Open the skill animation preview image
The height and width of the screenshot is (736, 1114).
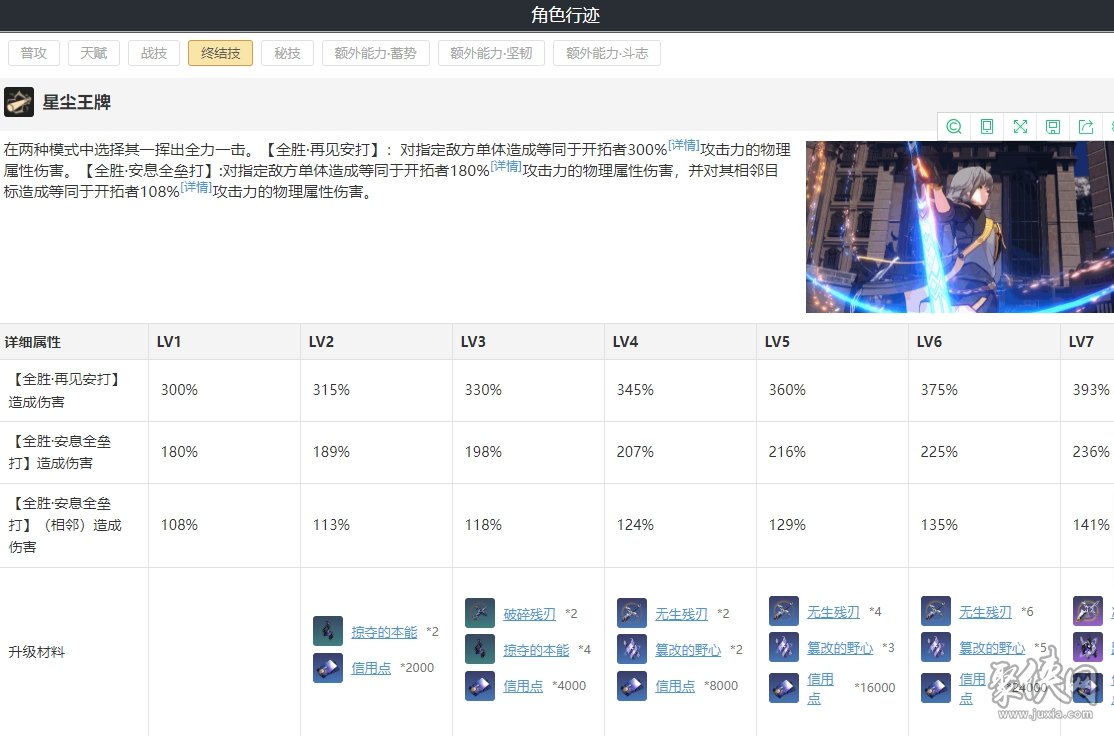[x=960, y=227]
